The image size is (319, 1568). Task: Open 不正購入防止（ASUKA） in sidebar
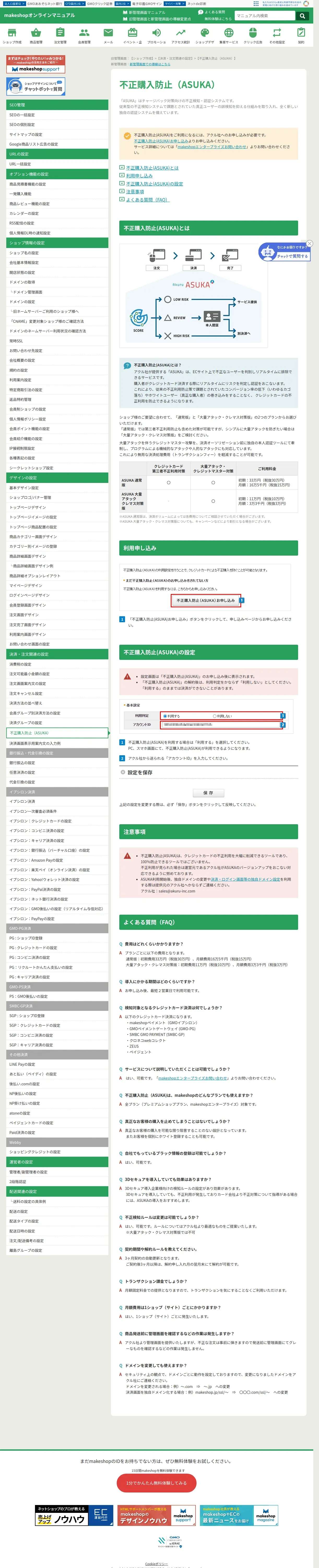click(57, 733)
